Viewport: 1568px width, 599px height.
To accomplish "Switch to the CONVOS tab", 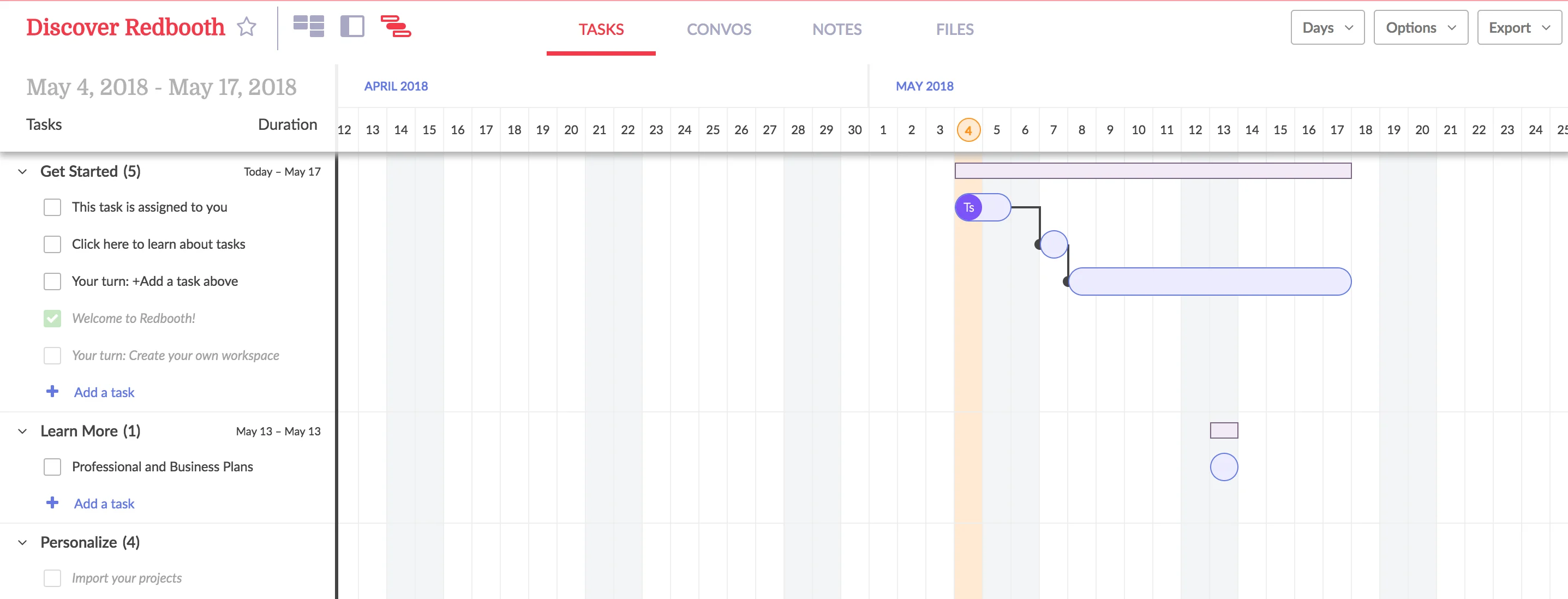I will tap(719, 29).
